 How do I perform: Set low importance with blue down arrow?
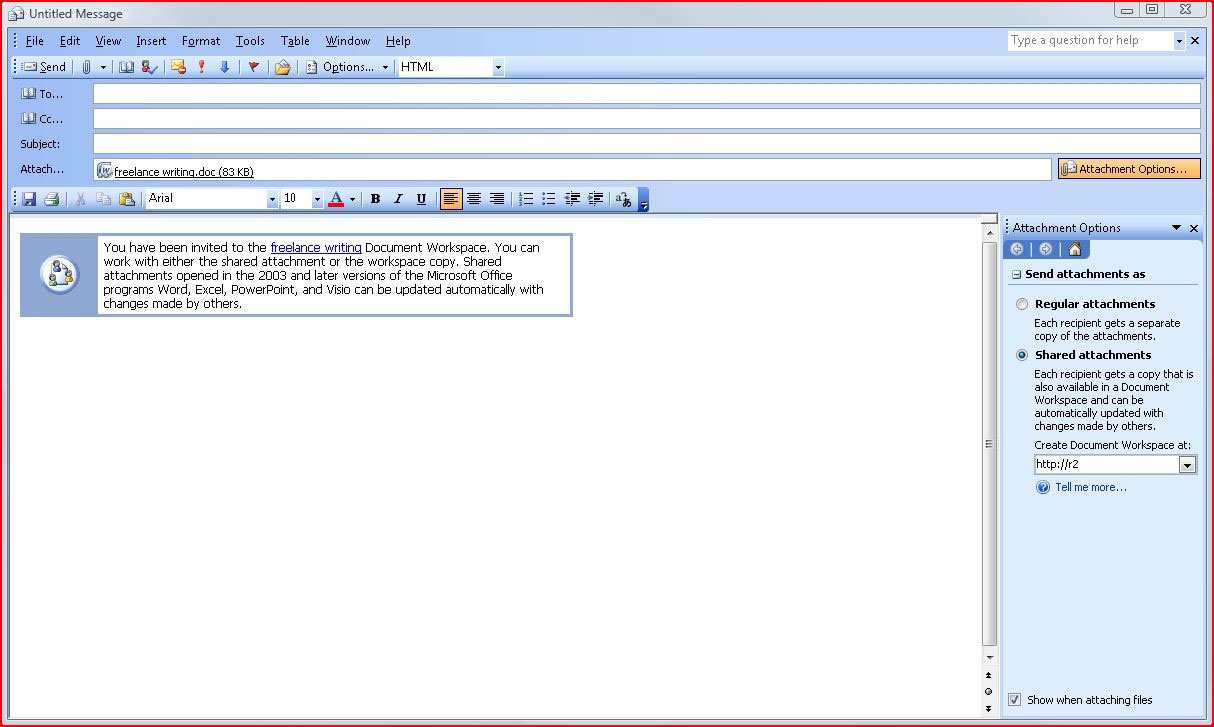click(224, 67)
